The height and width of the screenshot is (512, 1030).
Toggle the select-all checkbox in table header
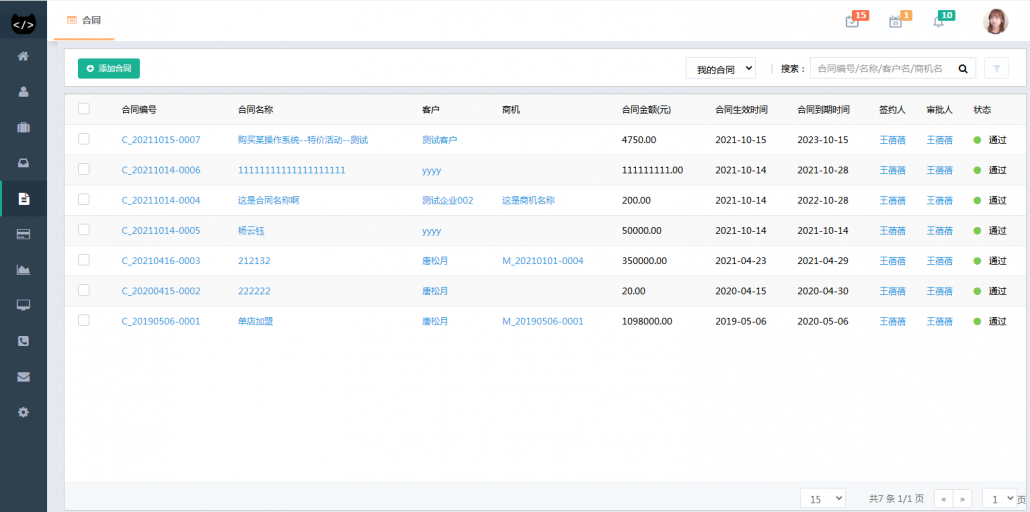click(84, 109)
